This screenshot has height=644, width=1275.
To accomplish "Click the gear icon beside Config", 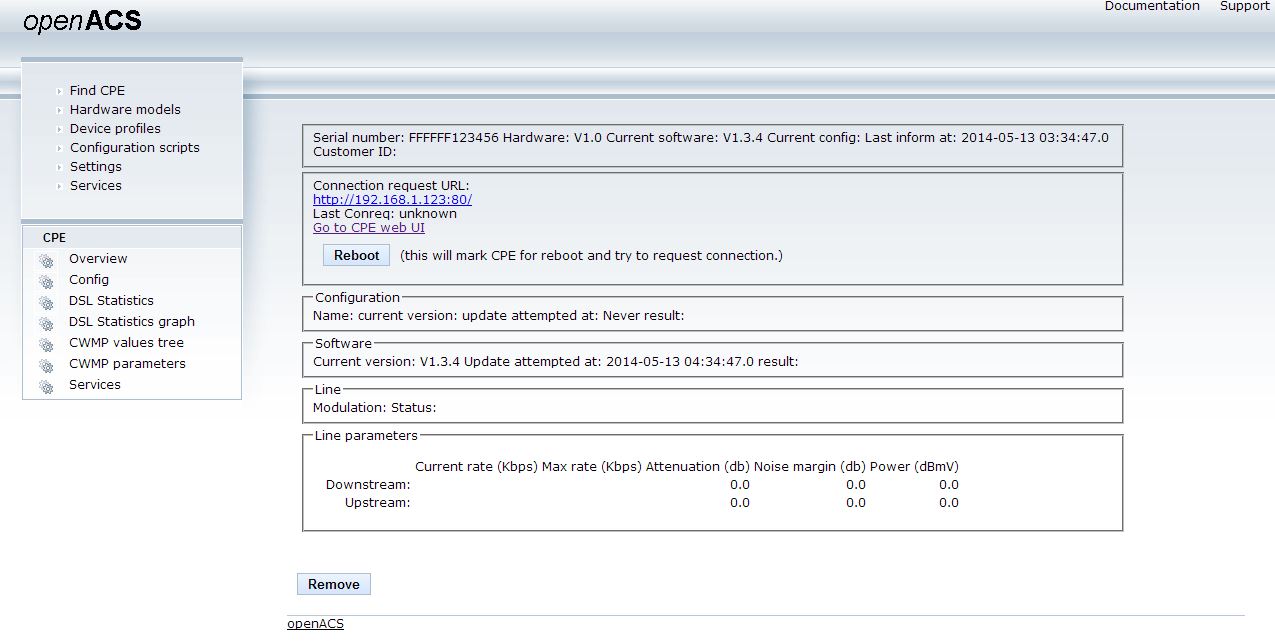I will pos(46,281).
